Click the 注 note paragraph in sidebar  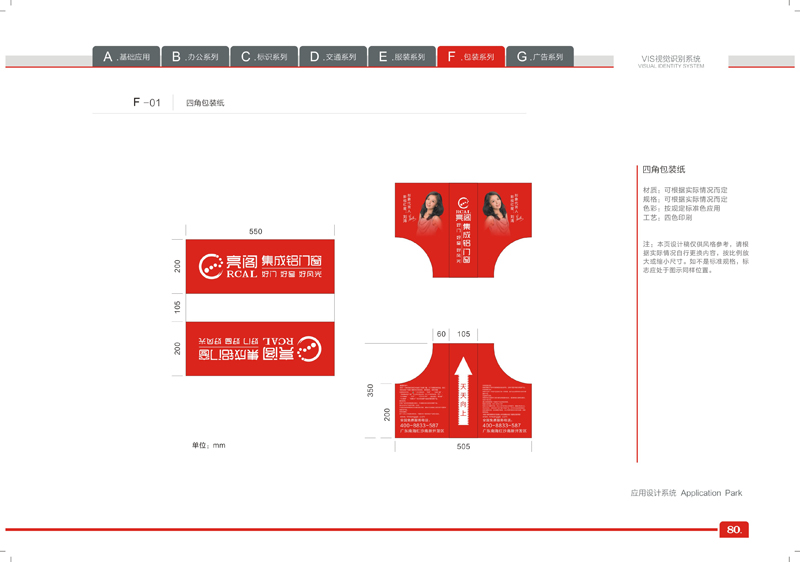pos(696,257)
